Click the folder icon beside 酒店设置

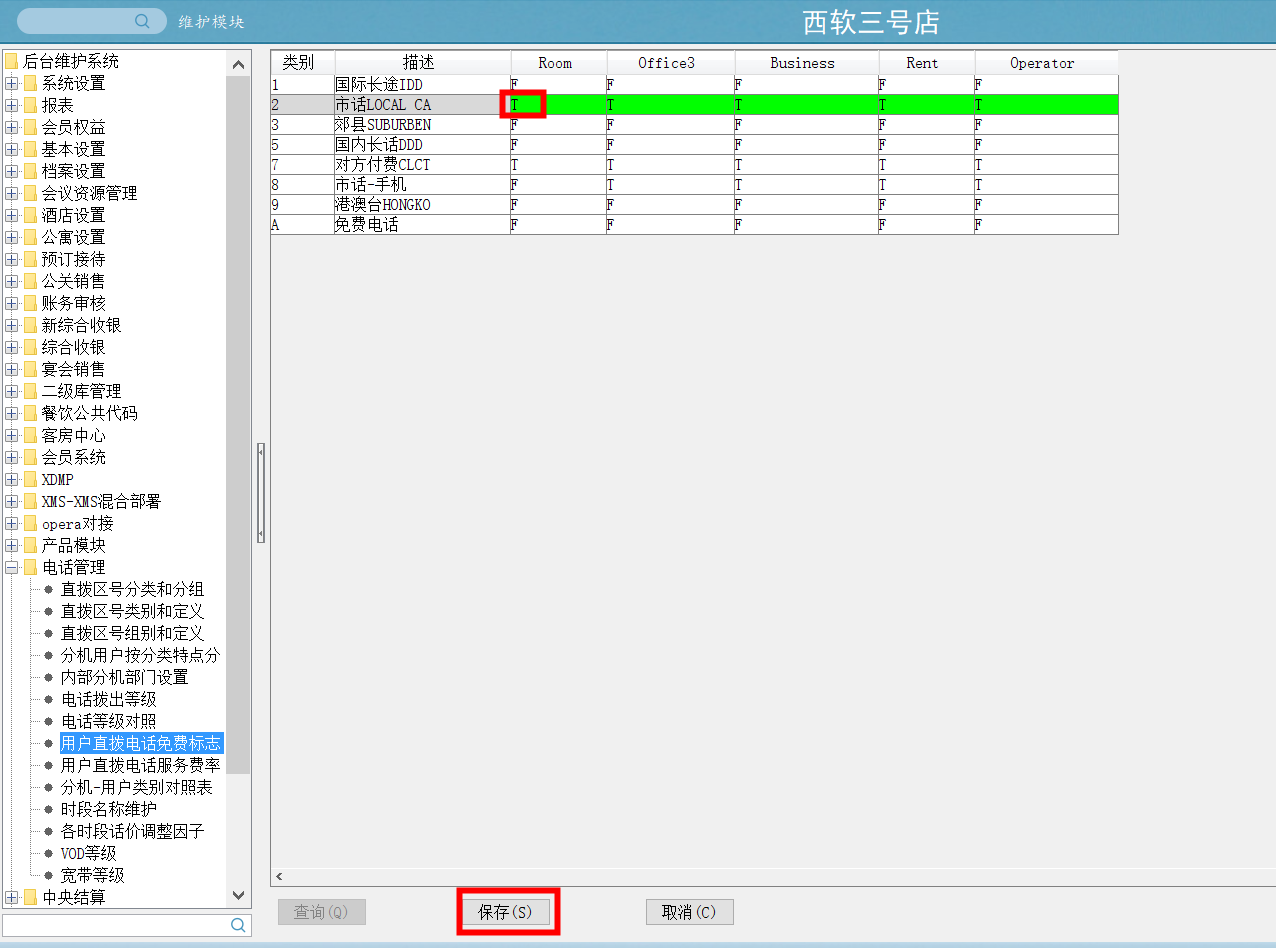pyautogui.click(x=30, y=216)
